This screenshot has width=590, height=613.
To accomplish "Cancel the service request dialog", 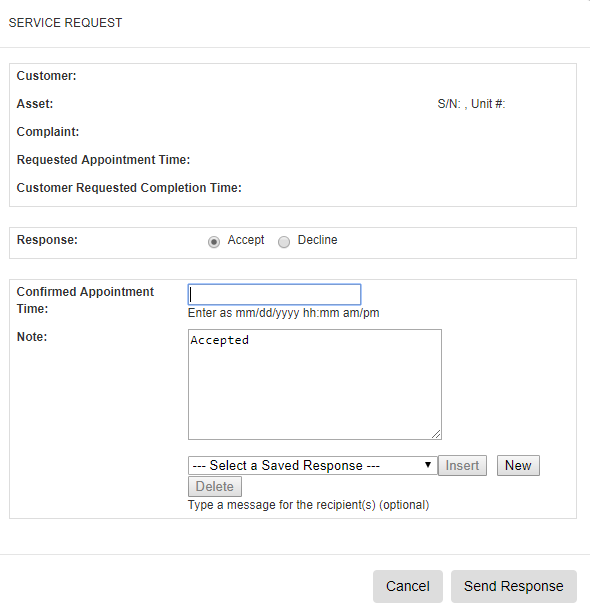I will pyautogui.click(x=408, y=586).
